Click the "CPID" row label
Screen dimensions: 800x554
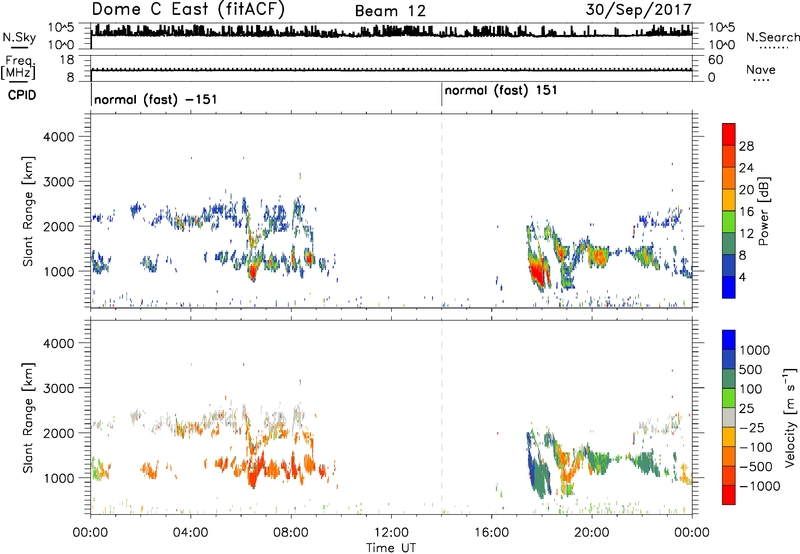pos(21,95)
